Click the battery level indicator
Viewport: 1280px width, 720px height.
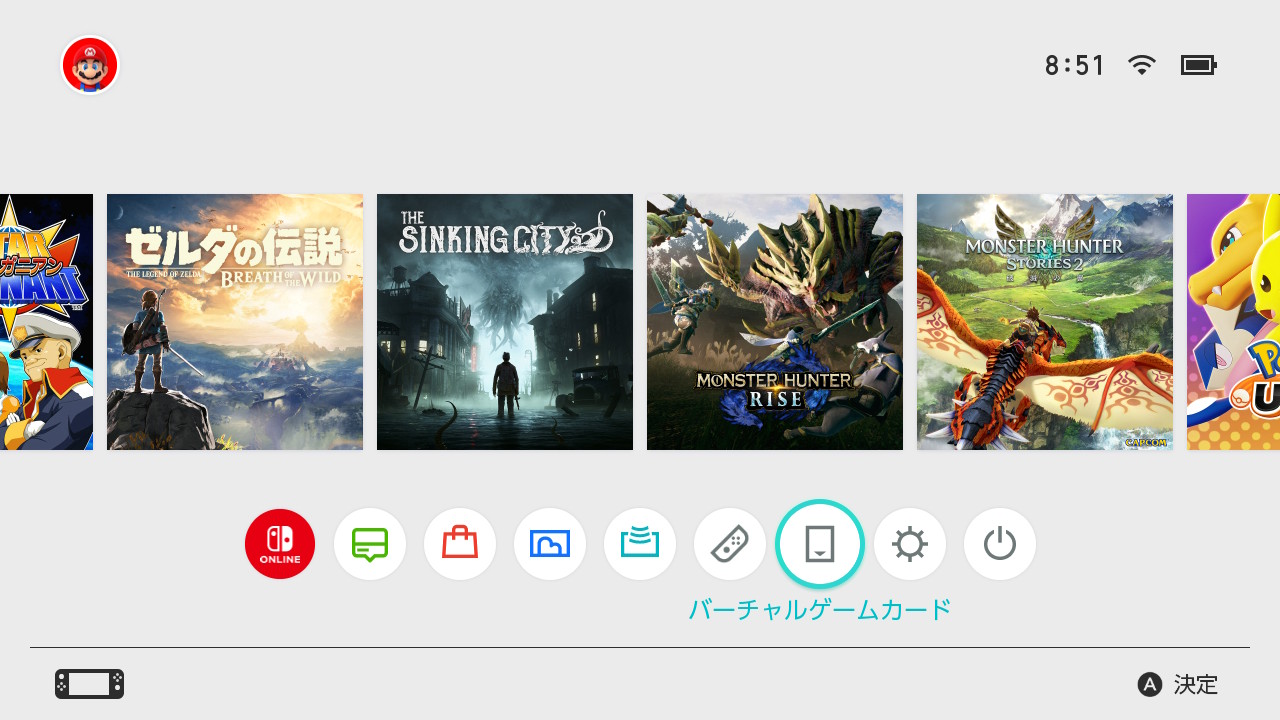[x=1198, y=65]
